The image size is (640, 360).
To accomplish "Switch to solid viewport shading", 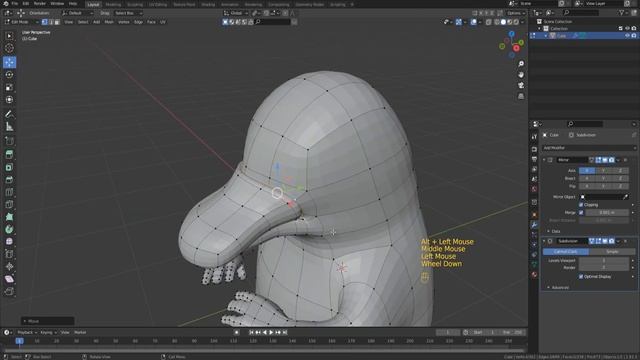I will pos(503,22).
